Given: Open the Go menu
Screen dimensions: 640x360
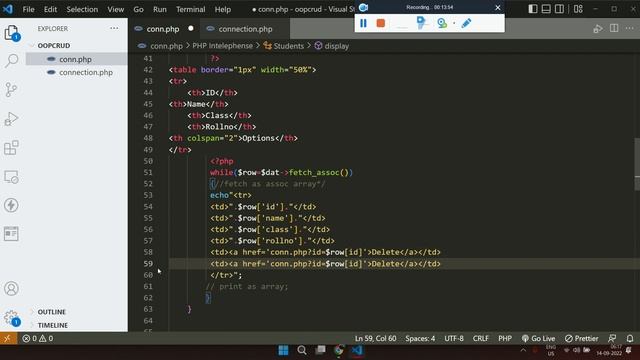Looking at the screenshot, I should click(138, 9).
